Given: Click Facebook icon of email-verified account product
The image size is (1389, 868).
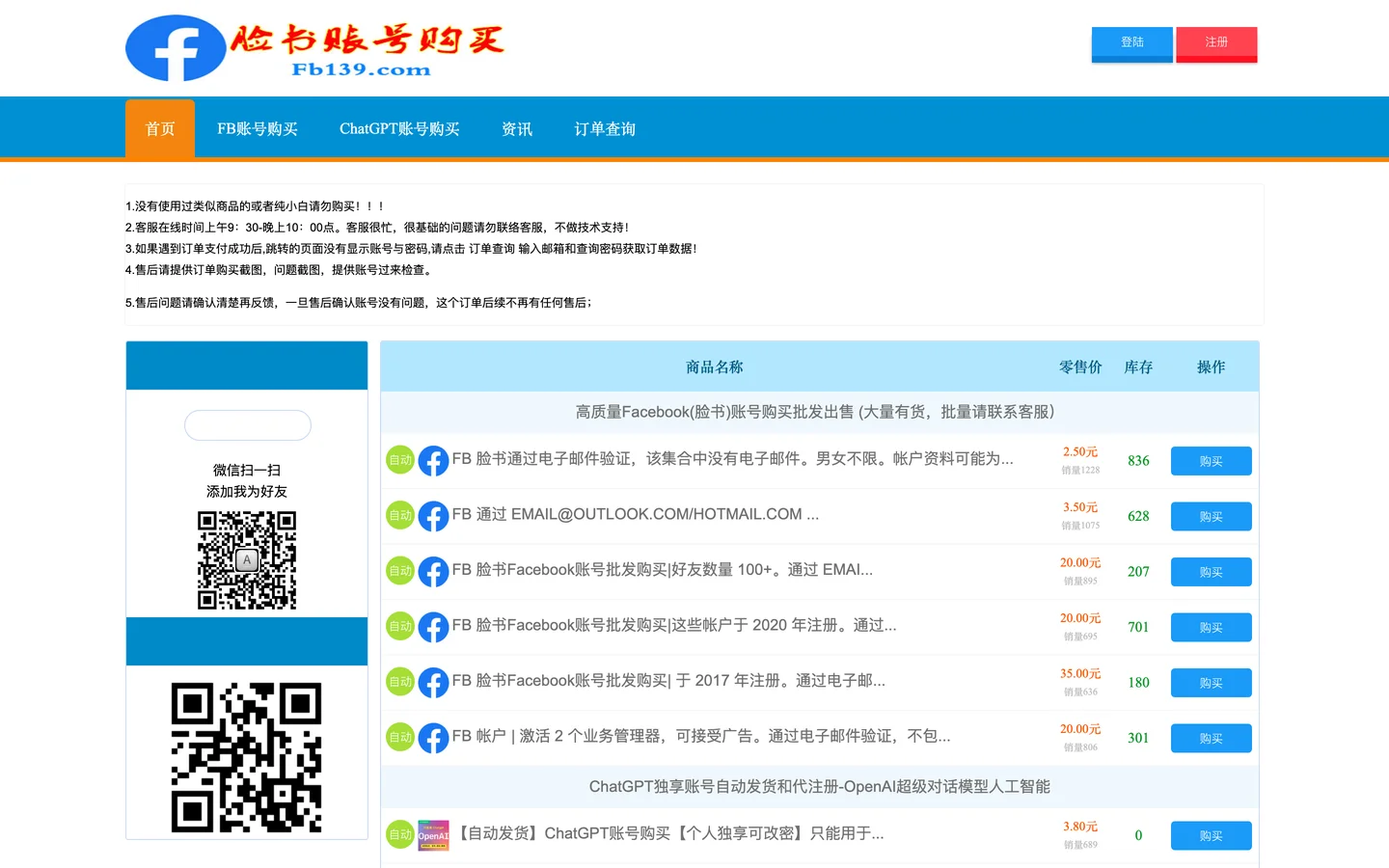Looking at the screenshot, I should (x=433, y=460).
